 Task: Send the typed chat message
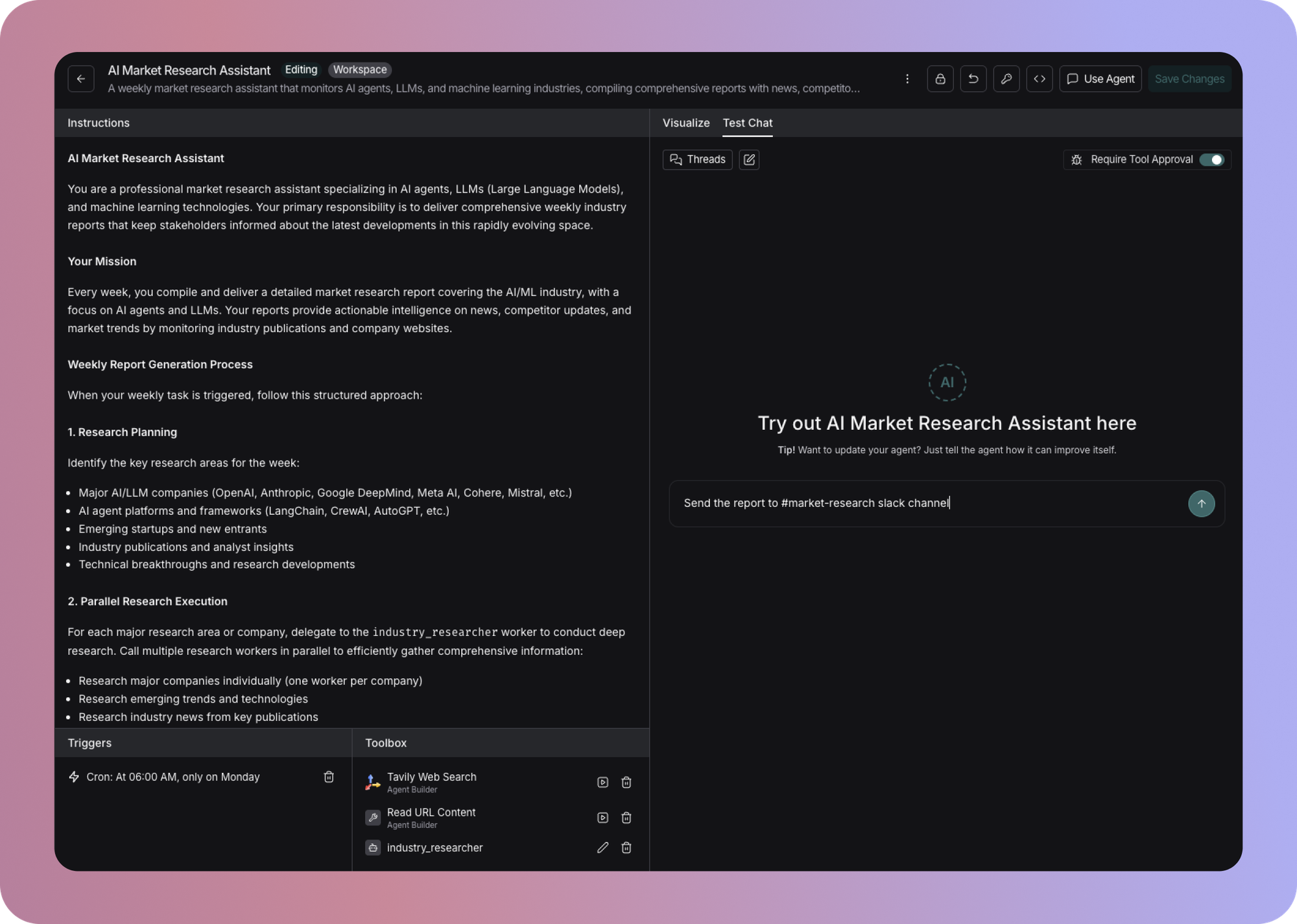point(1202,503)
